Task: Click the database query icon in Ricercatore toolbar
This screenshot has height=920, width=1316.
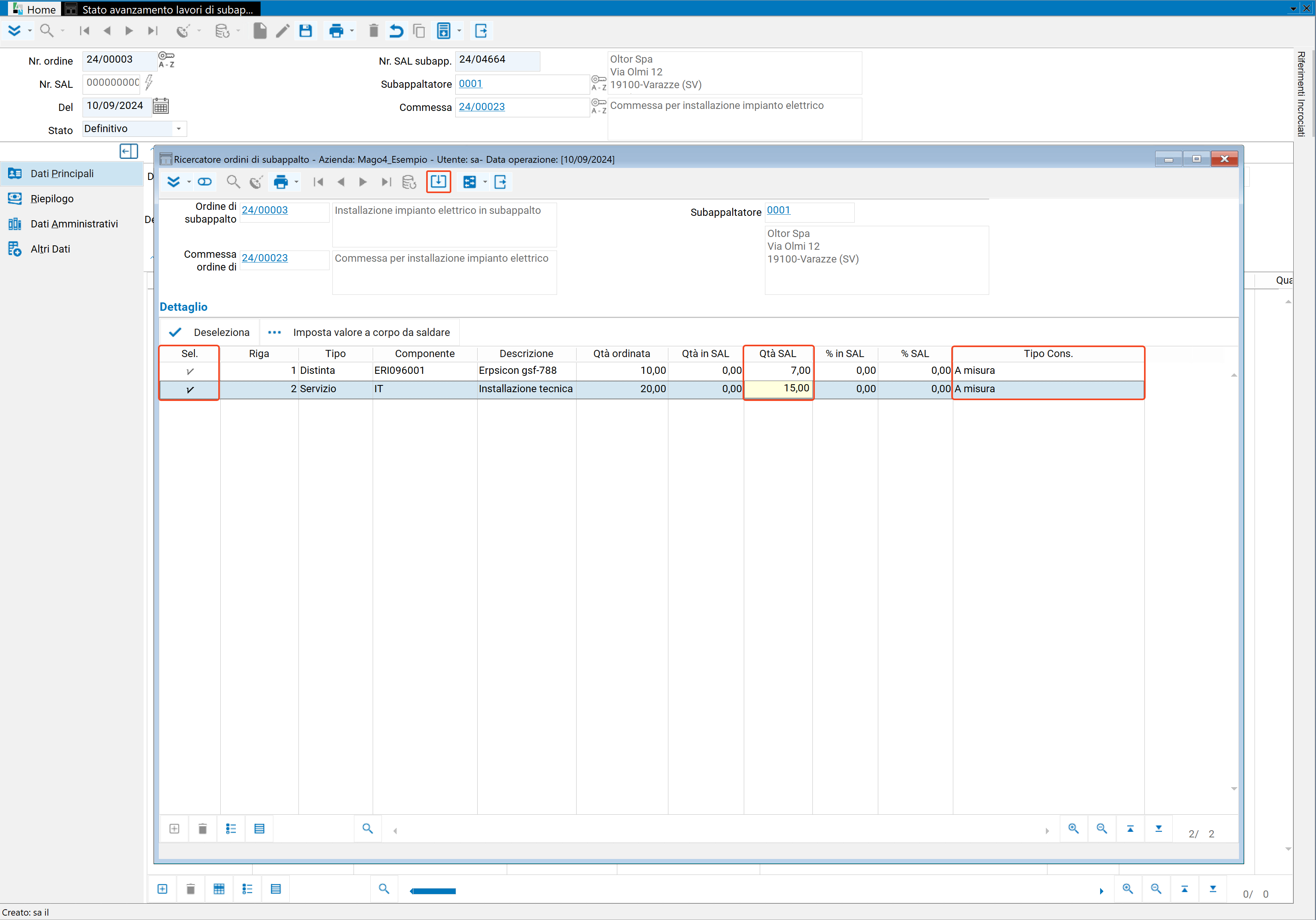Action: (x=409, y=182)
